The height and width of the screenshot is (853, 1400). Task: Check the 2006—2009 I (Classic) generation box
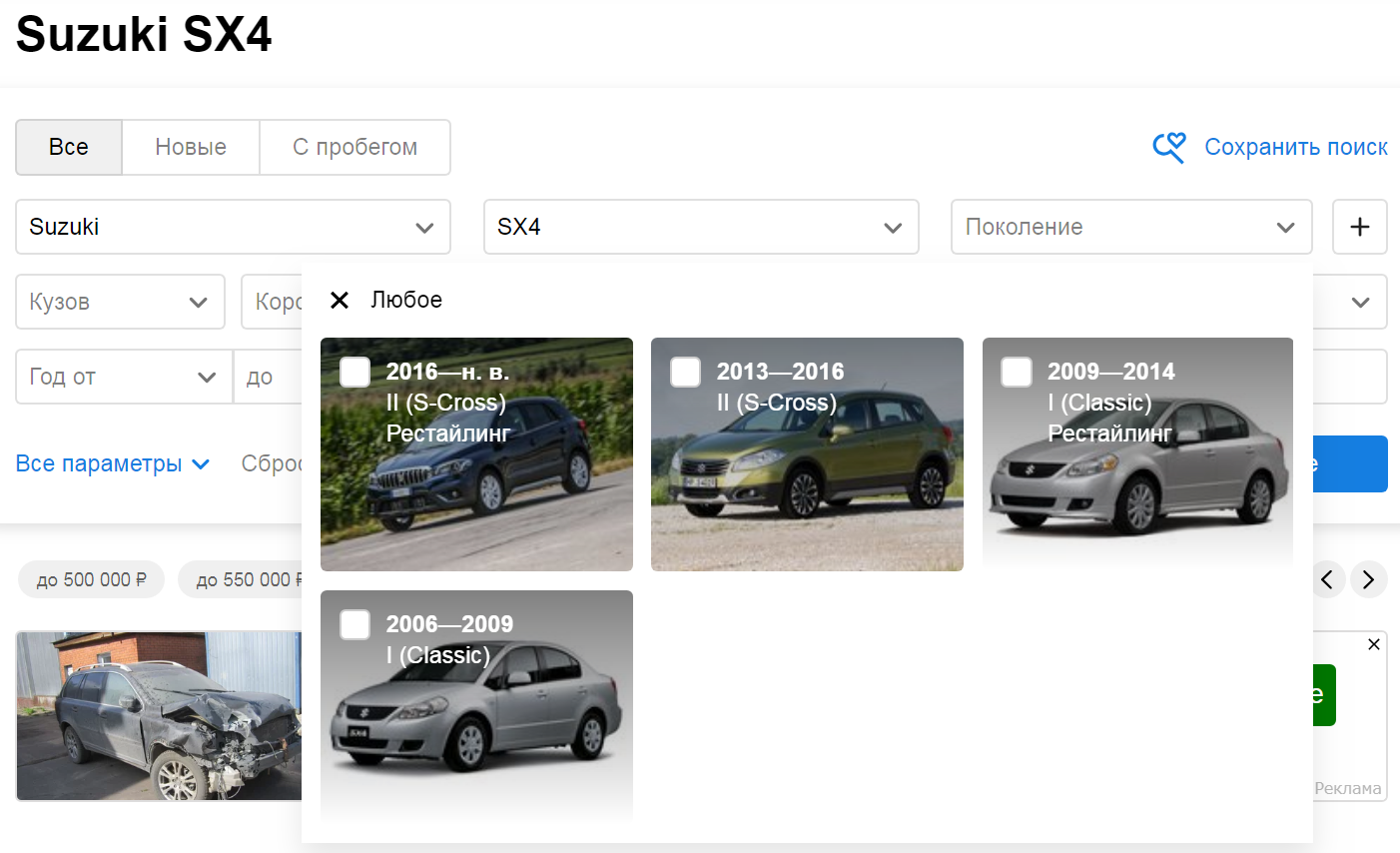[x=354, y=624]
